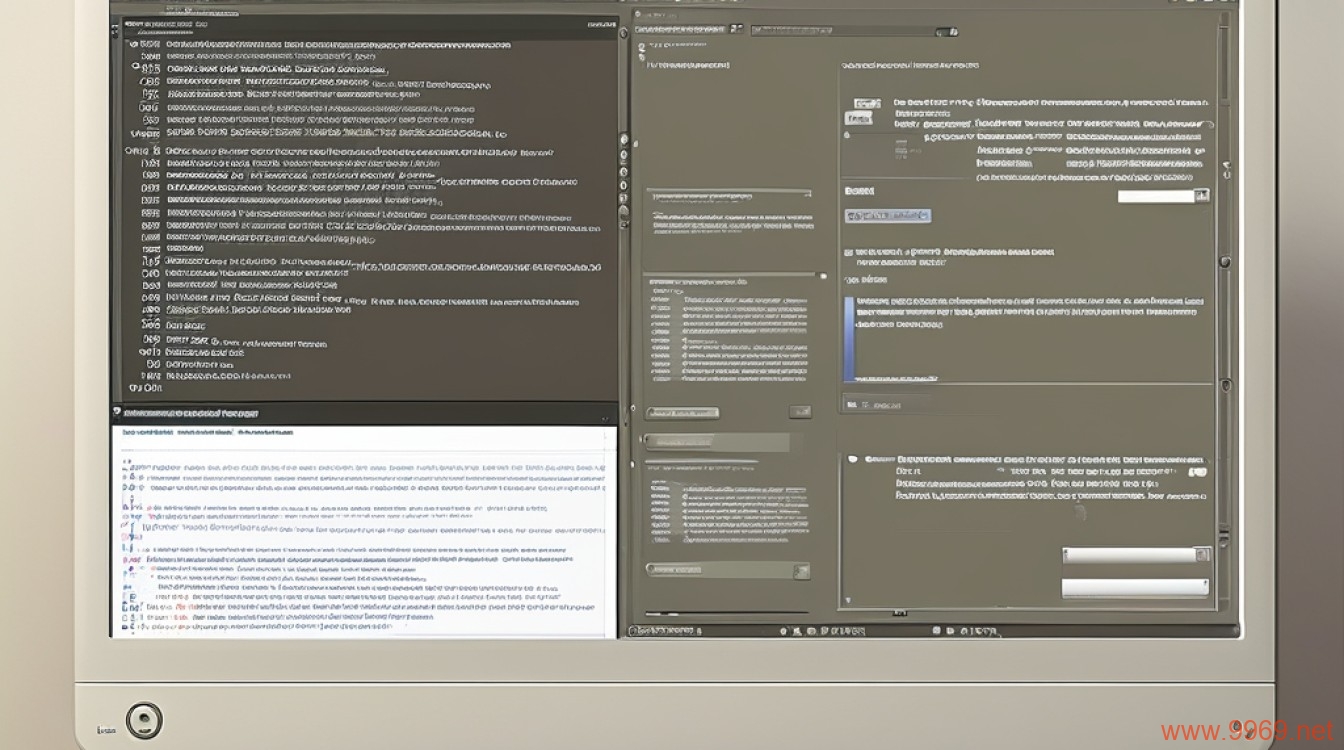Click the blue highlighted button in right panel
Screen dimensions: 1344x750
888,216
